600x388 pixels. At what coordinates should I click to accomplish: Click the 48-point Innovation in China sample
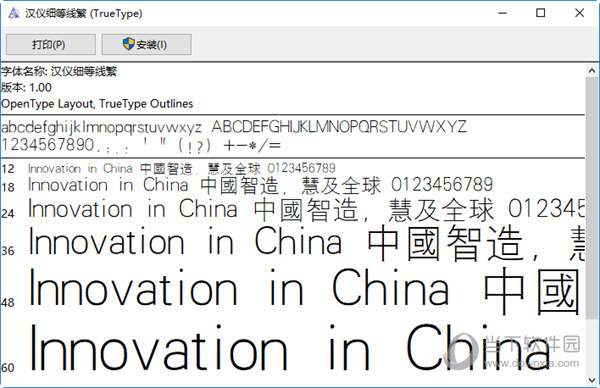point(239,287)
